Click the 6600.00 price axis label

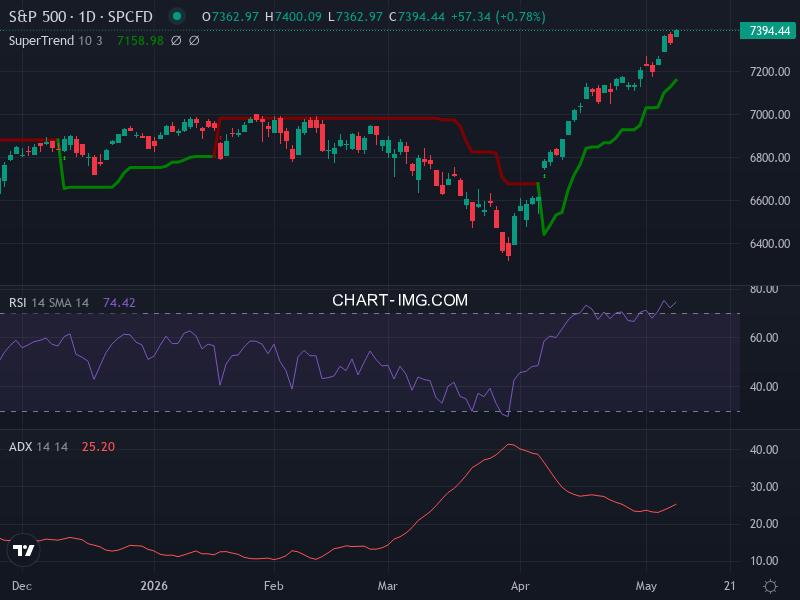coord(770,201)
